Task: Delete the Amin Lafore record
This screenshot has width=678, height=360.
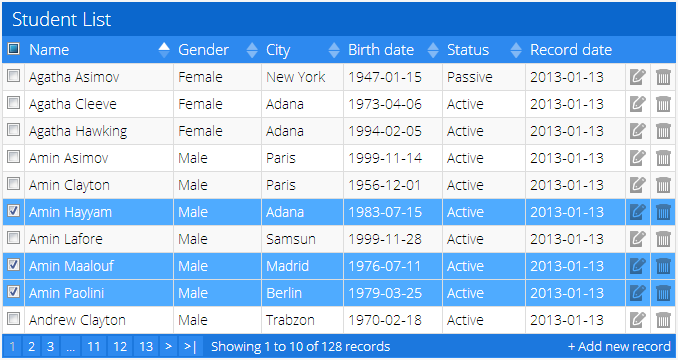Action: point(663,239)
